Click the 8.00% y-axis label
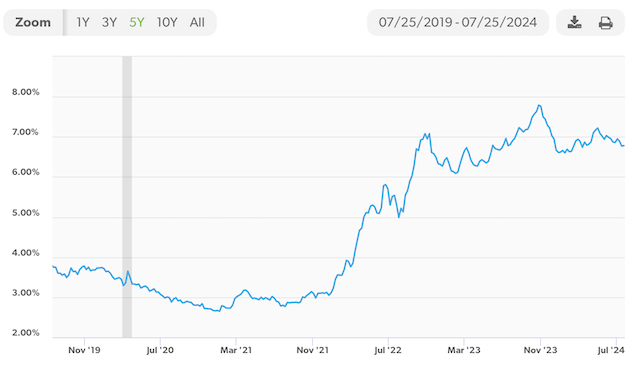Screen dimensions: 640x369 (26, 92)
